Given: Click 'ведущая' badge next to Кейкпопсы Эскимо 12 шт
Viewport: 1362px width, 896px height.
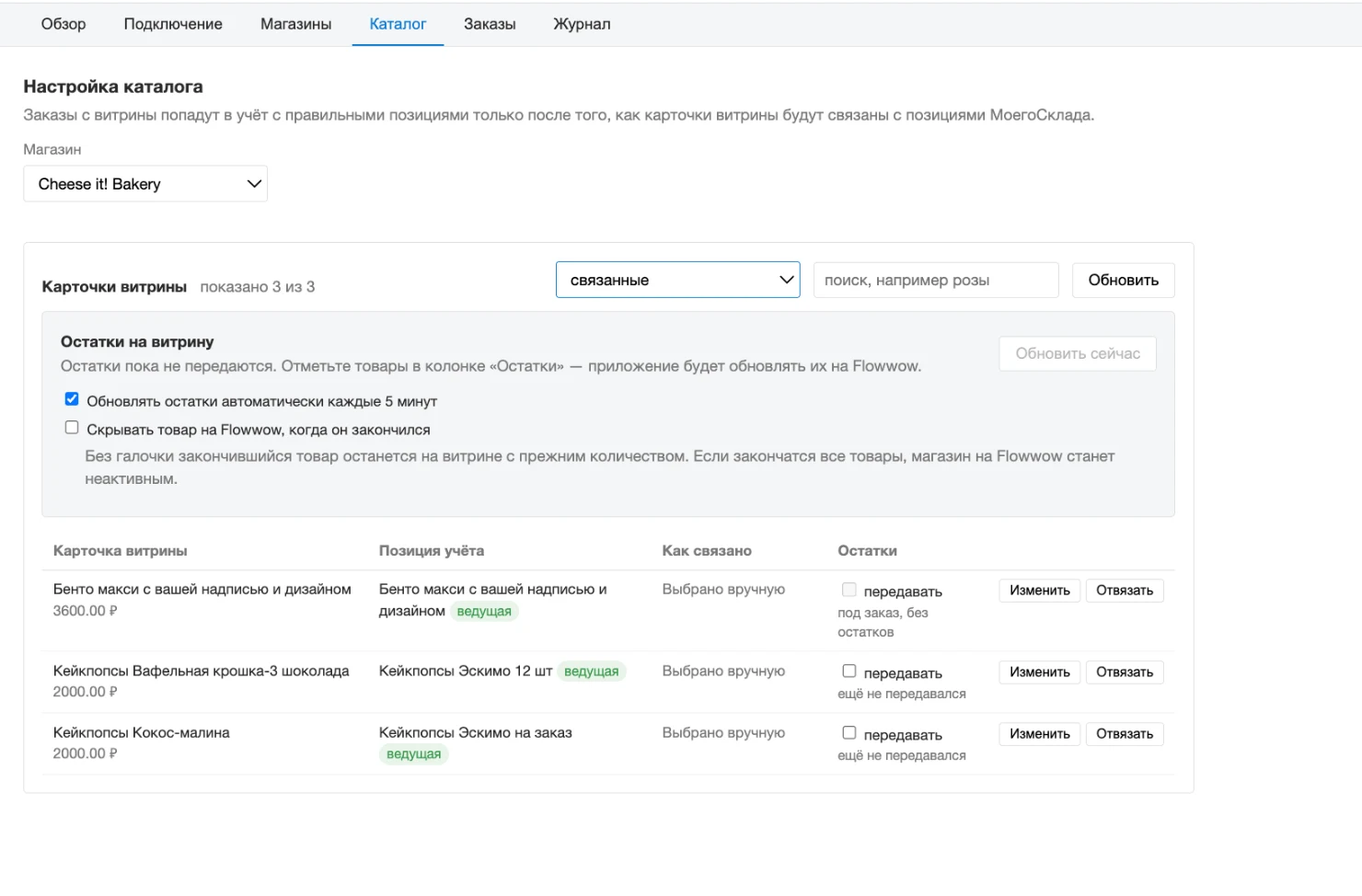Looking at the screenshot, I should [592, 672].
